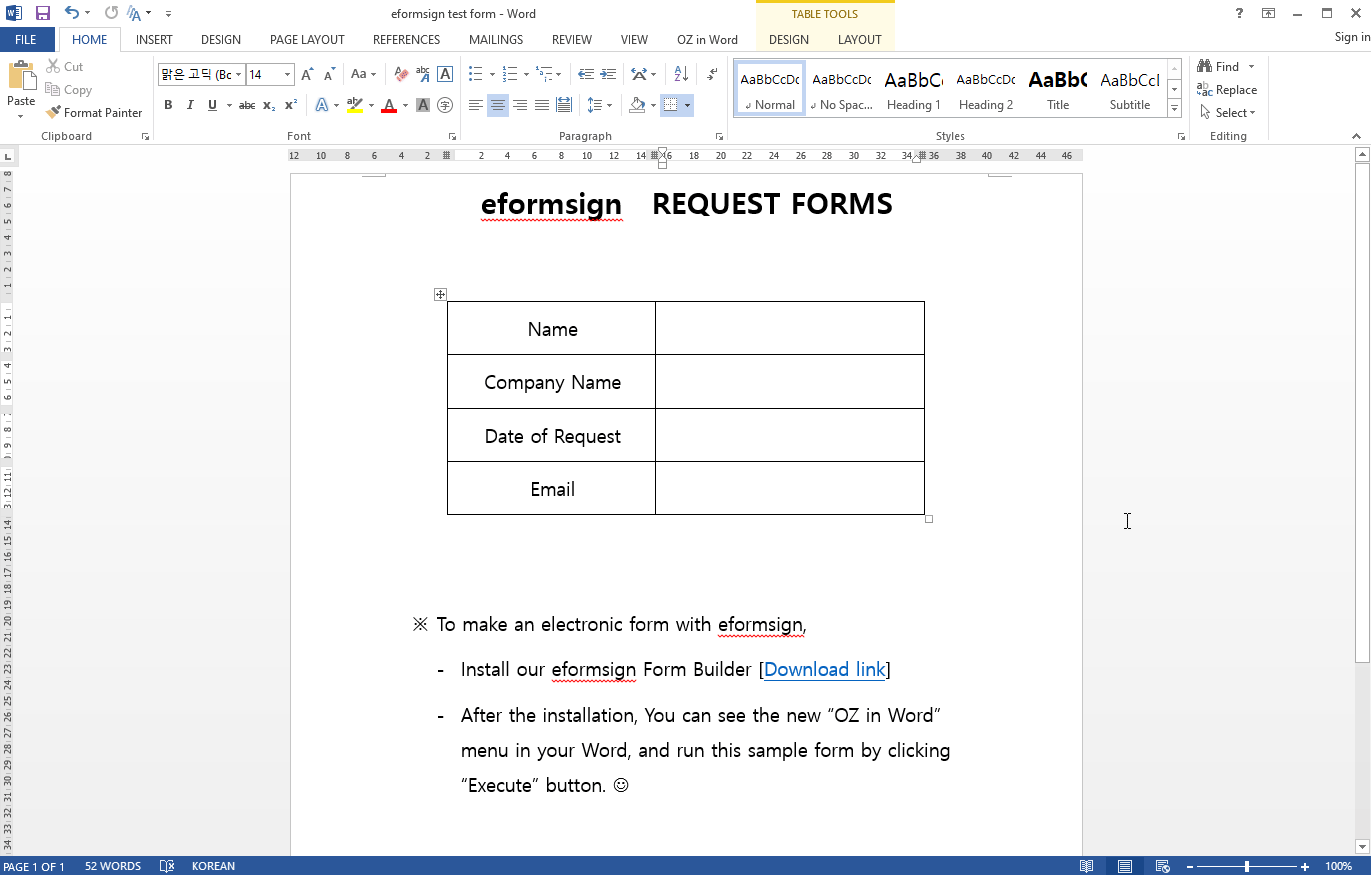Viewport: 1371px width, 875px height.
Task: Undo the last action
Action: 71,13
